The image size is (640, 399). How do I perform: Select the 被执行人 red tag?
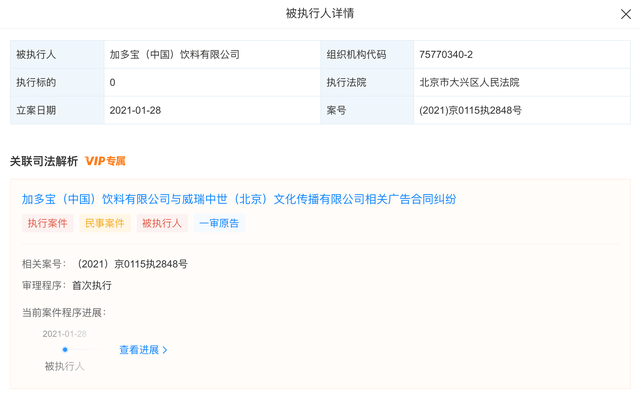point(162,223)
